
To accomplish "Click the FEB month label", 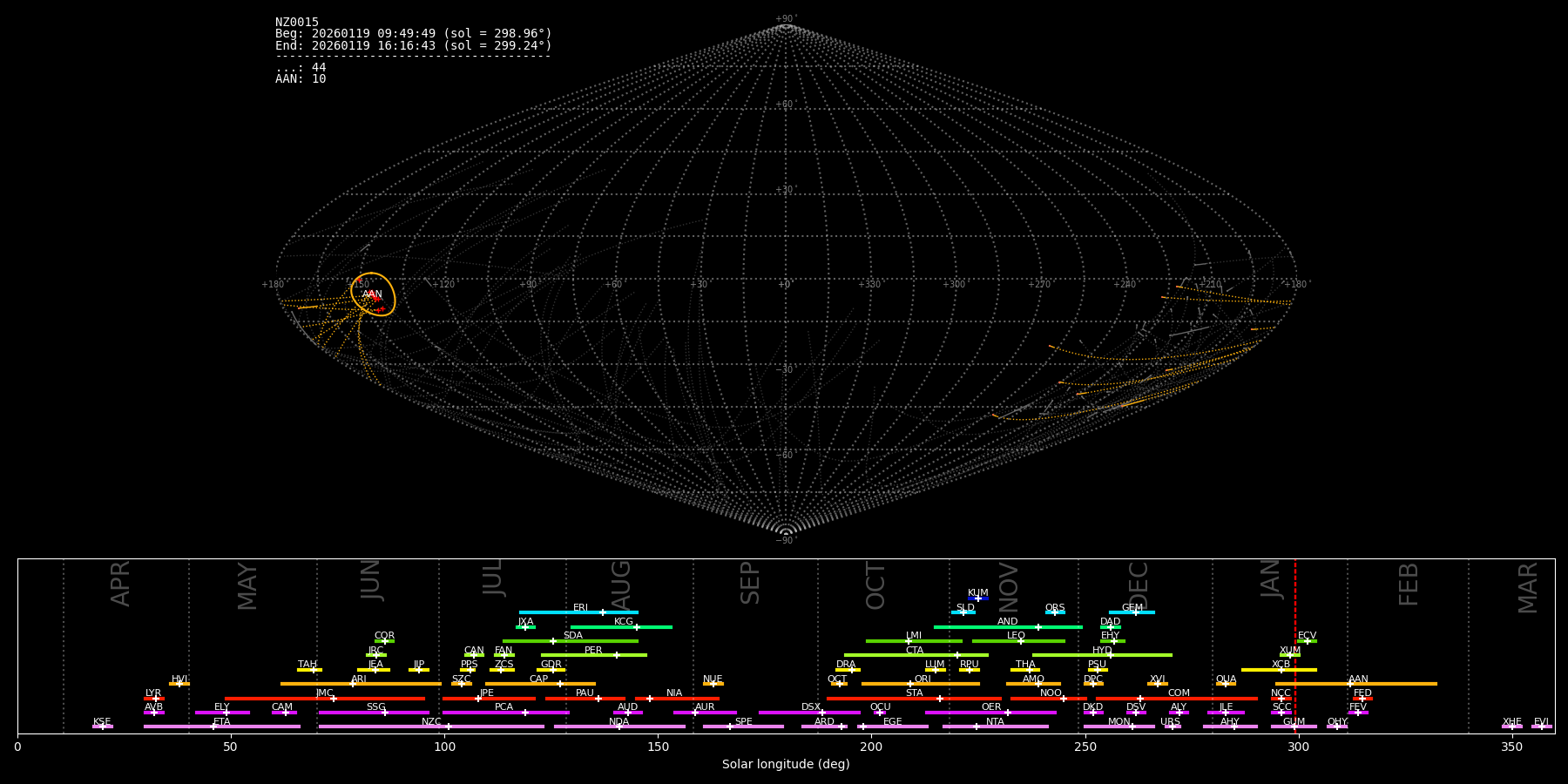I will [1409, 585].
